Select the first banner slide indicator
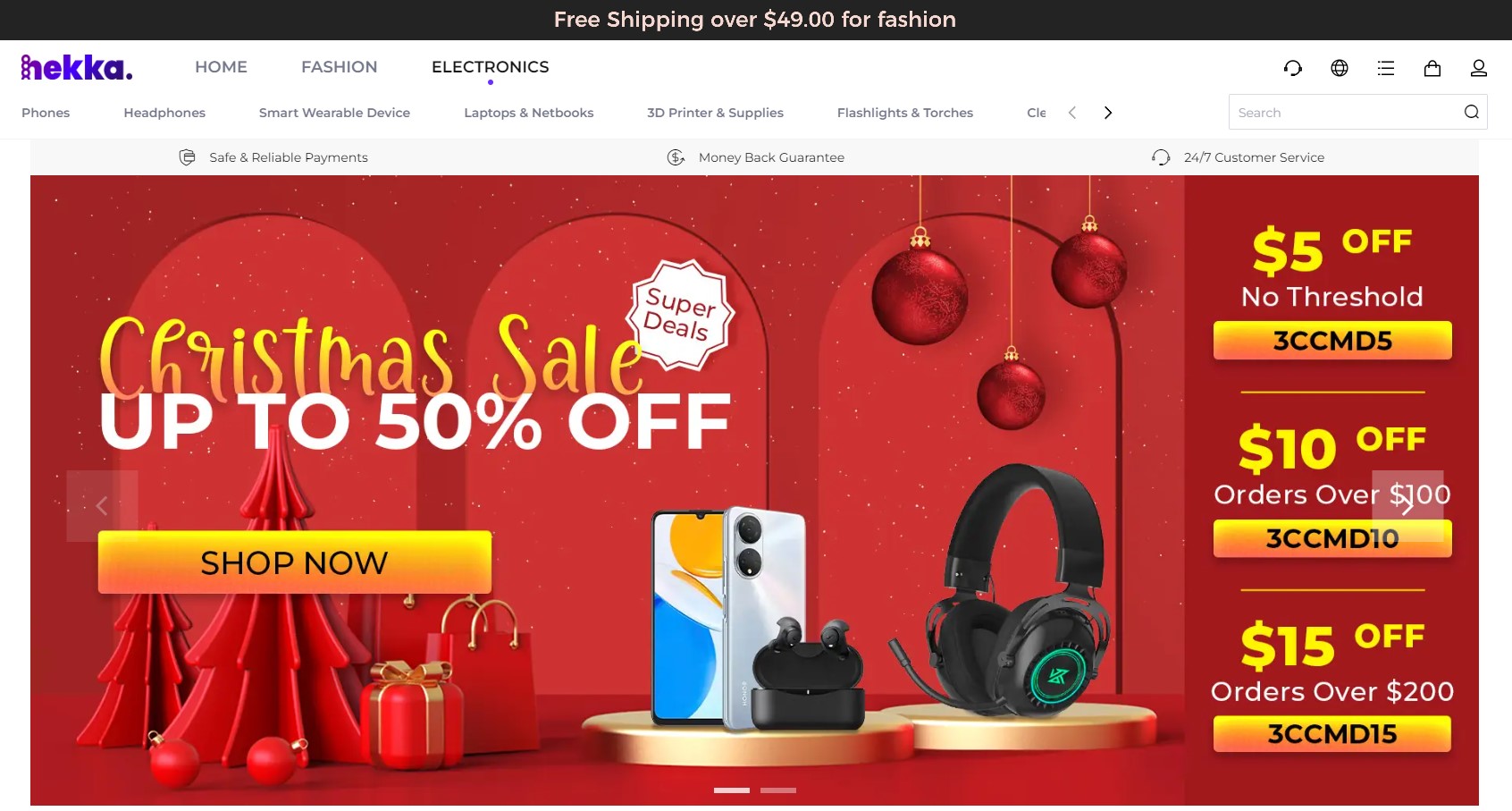 pyautogui.click(x=731, y=790)
